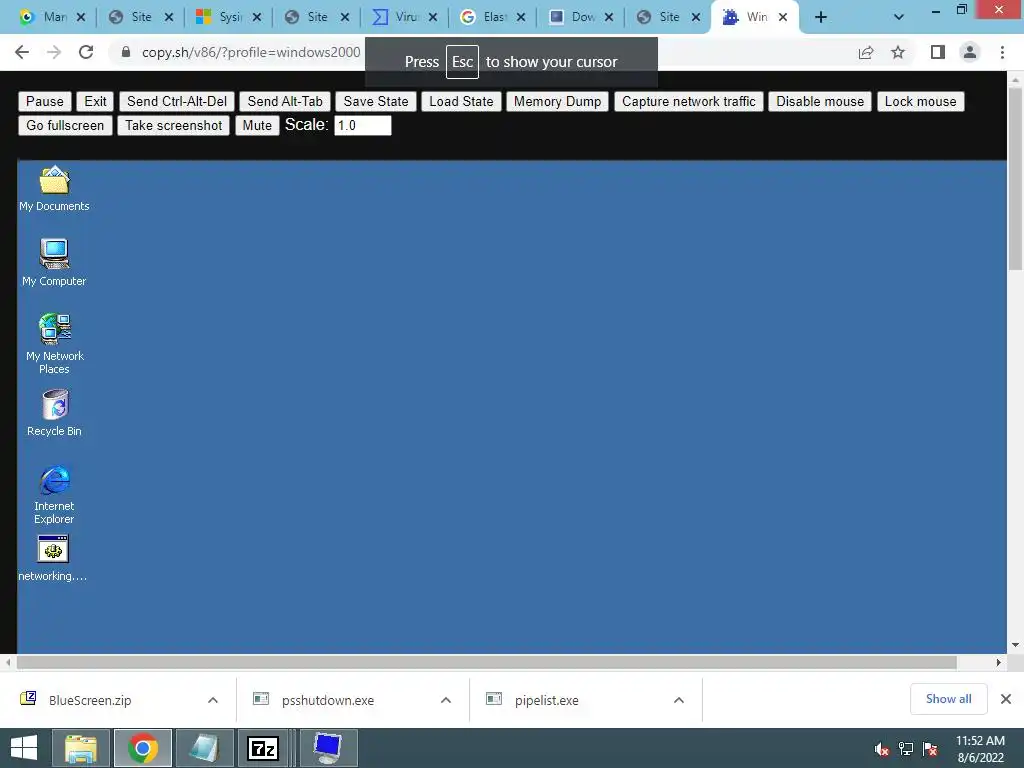Viewport: 1024px width, 768px height.
Task: Click Memory Dump button
Action: pos(557,102)
